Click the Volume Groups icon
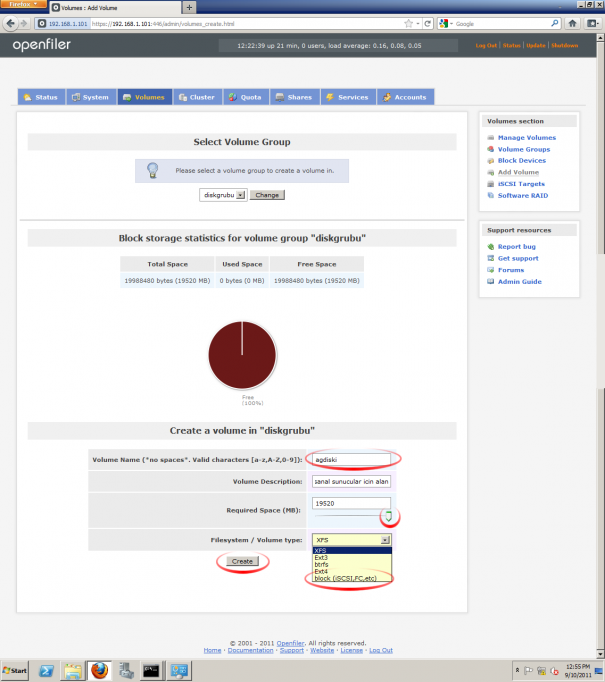 pos(491,149)
